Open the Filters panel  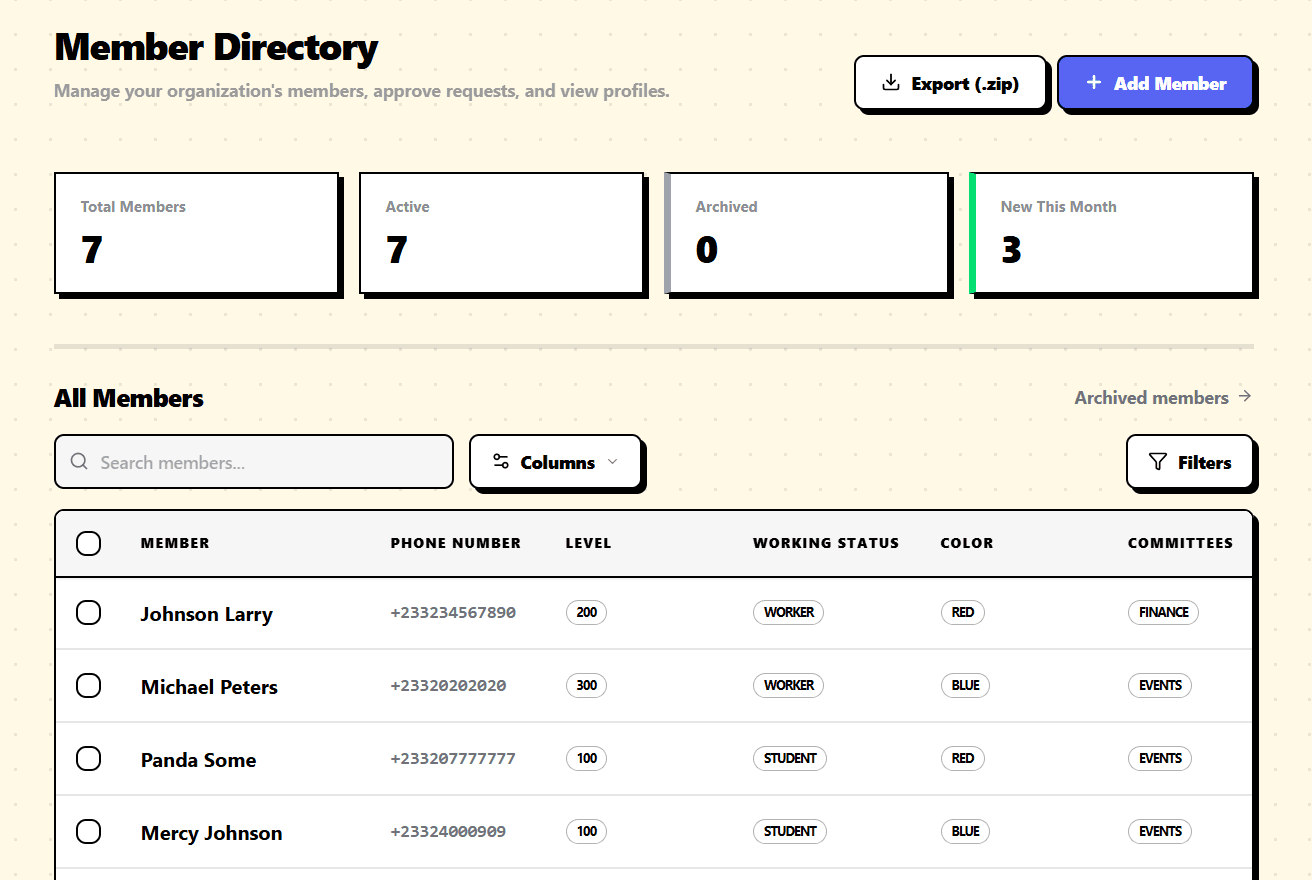1190,462
